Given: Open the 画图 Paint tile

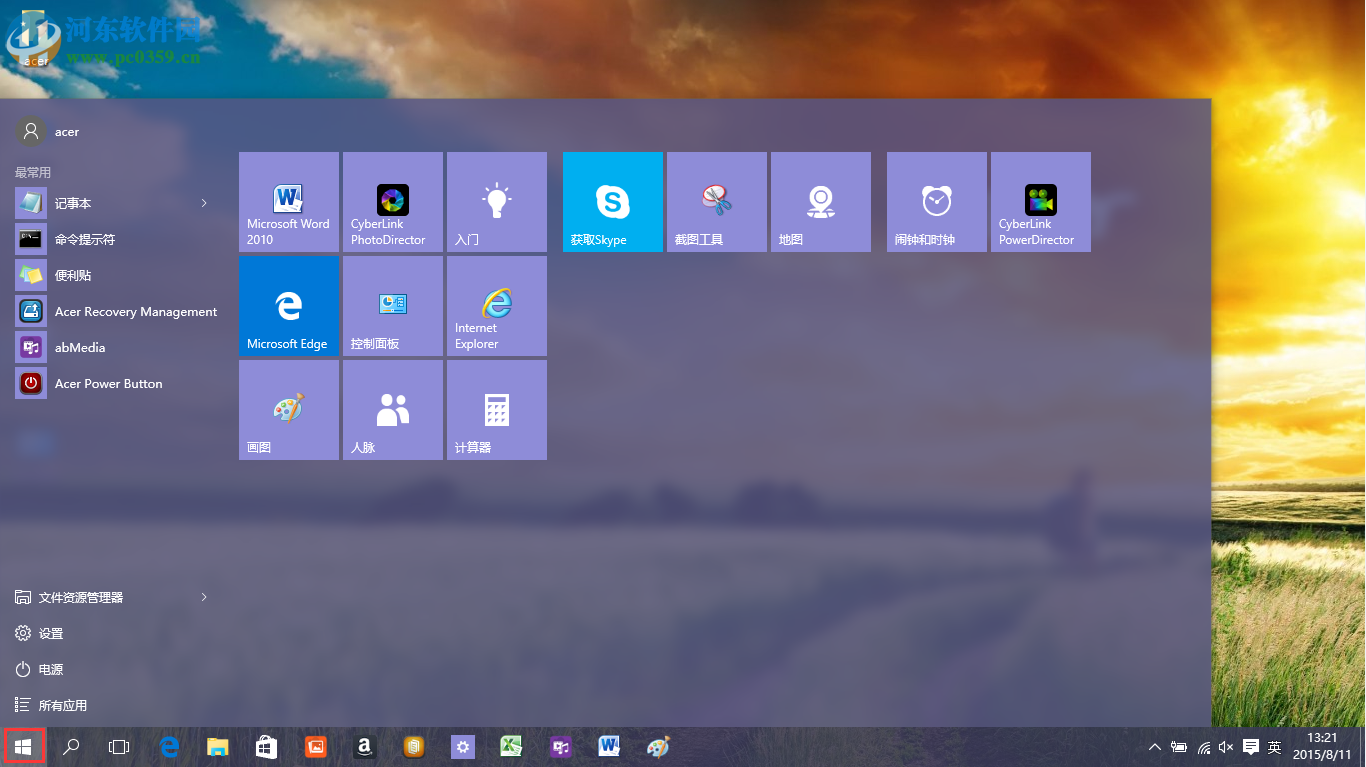Looking at the screenshot, I should pyautogui.click(x=288, y=409).
